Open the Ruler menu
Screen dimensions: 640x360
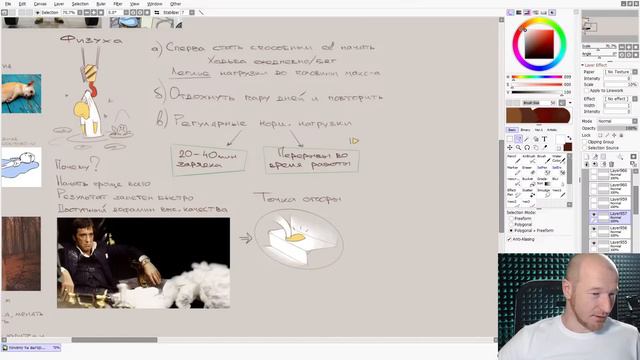pos(101,4)
